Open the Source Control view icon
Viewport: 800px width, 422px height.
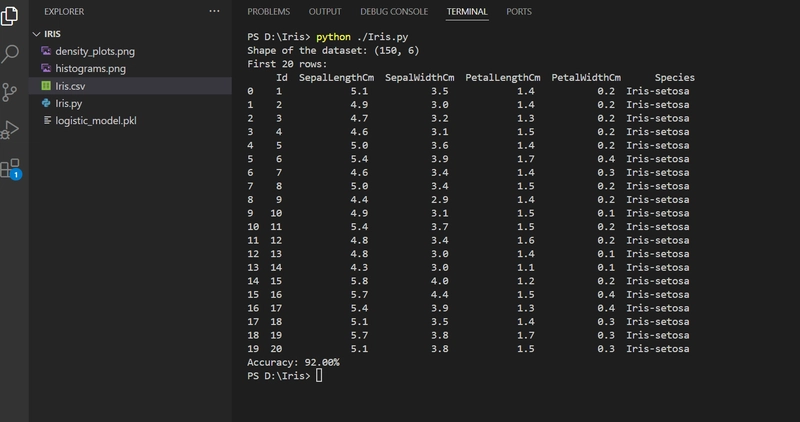click(x=10, y=92)
